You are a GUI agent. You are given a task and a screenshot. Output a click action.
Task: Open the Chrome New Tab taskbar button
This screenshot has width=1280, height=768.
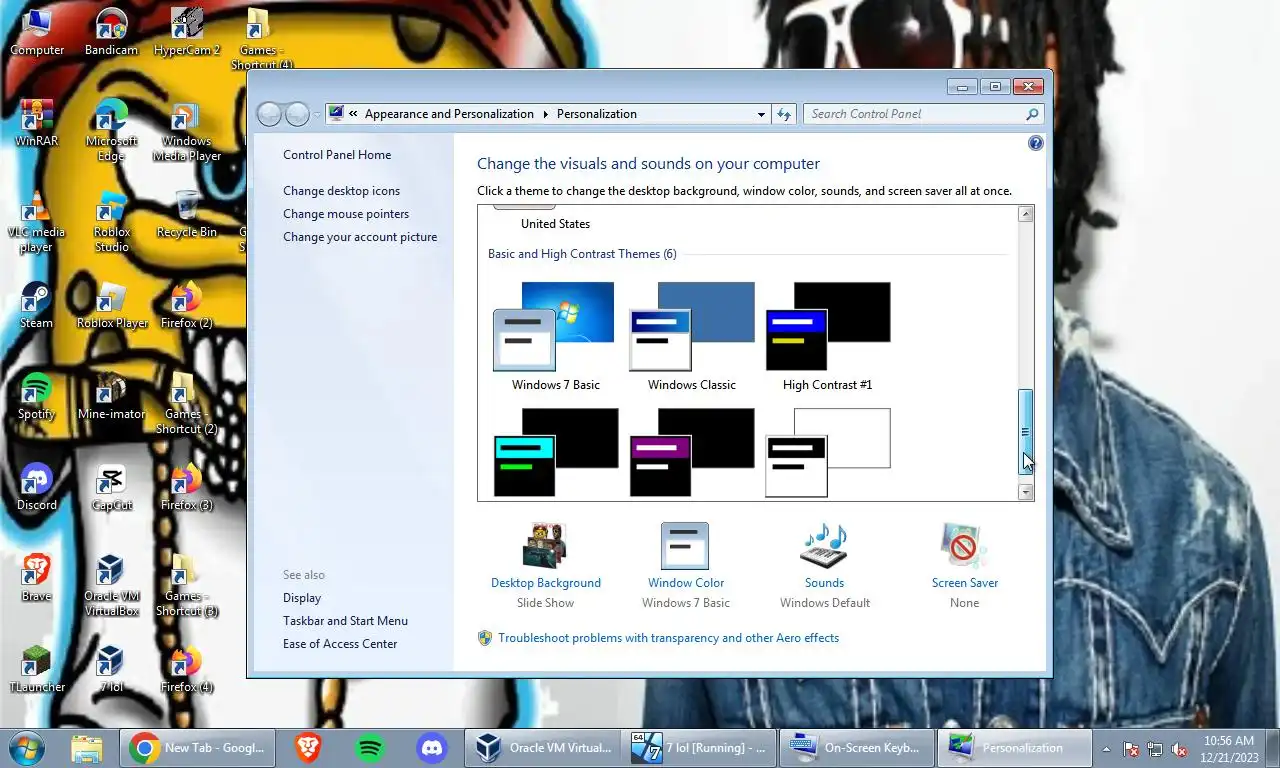(198, 748)
